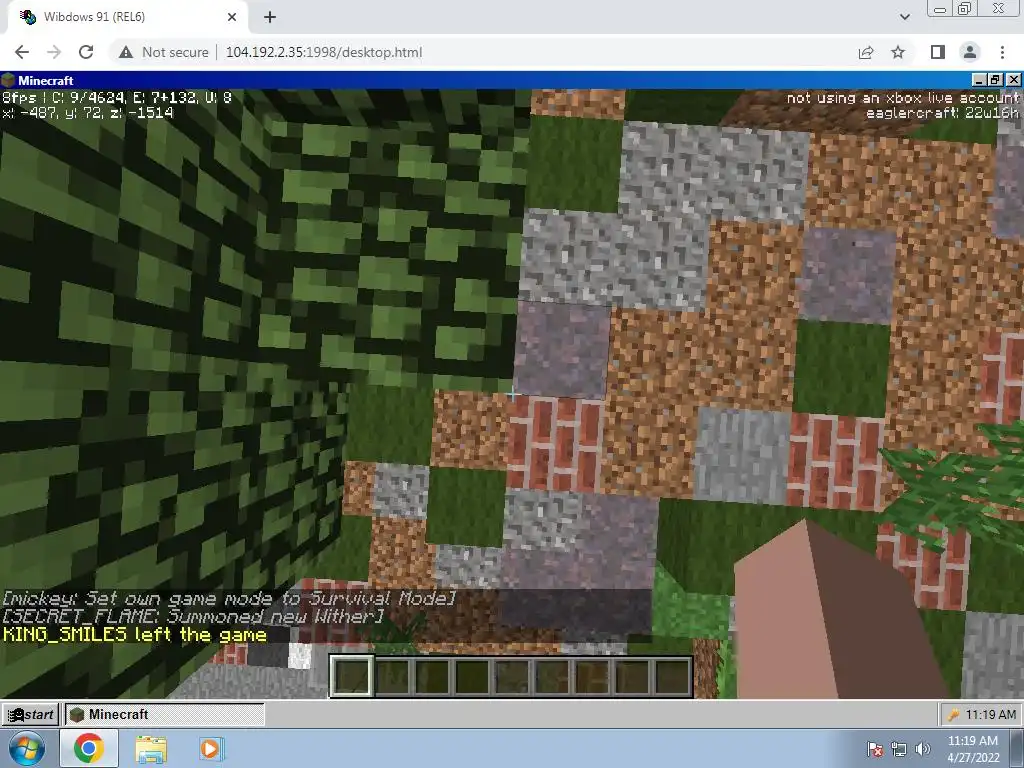Minimize the Chrome browser window
The width and height of the screenshot is (1024, 768).
pos(940,9)
